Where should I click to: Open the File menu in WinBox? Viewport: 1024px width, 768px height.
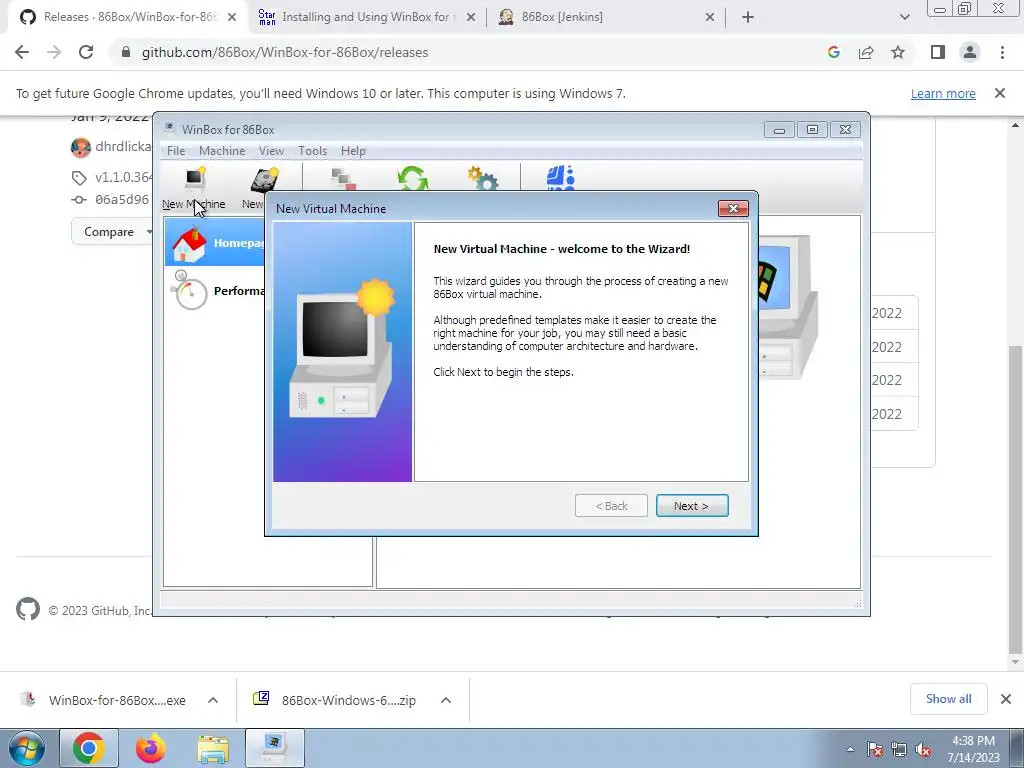pos(176,151)
